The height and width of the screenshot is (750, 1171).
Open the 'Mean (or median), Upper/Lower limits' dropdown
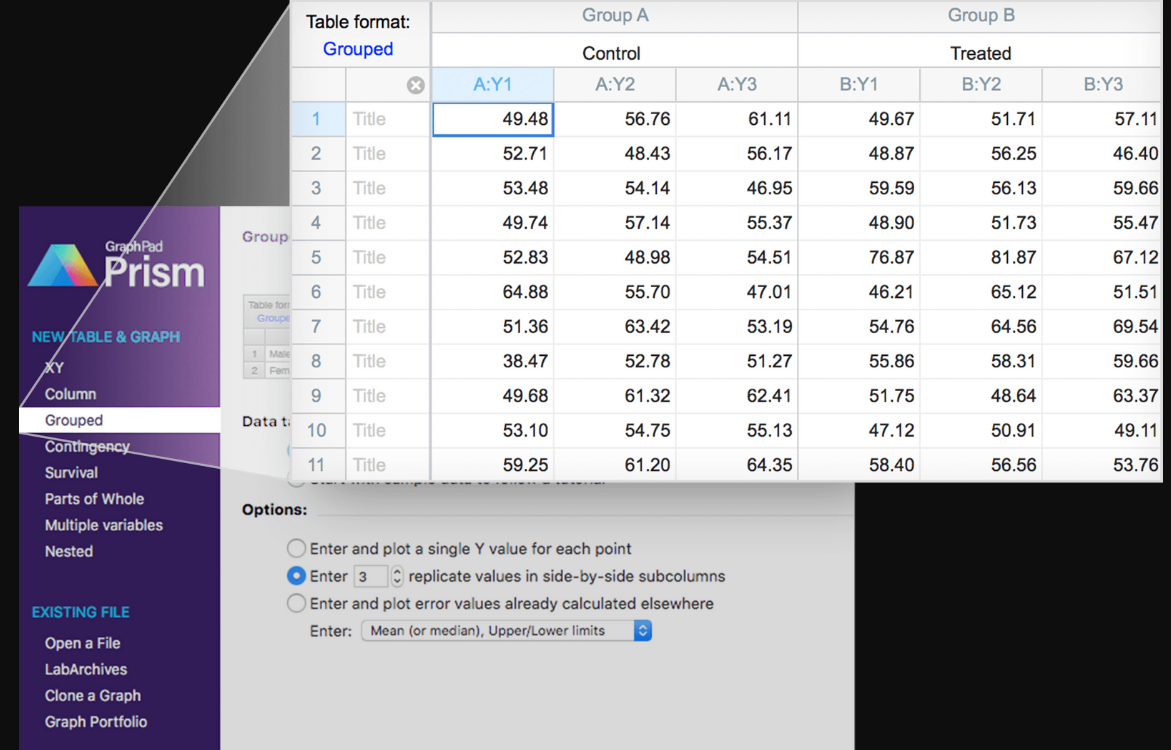point(505,630)
